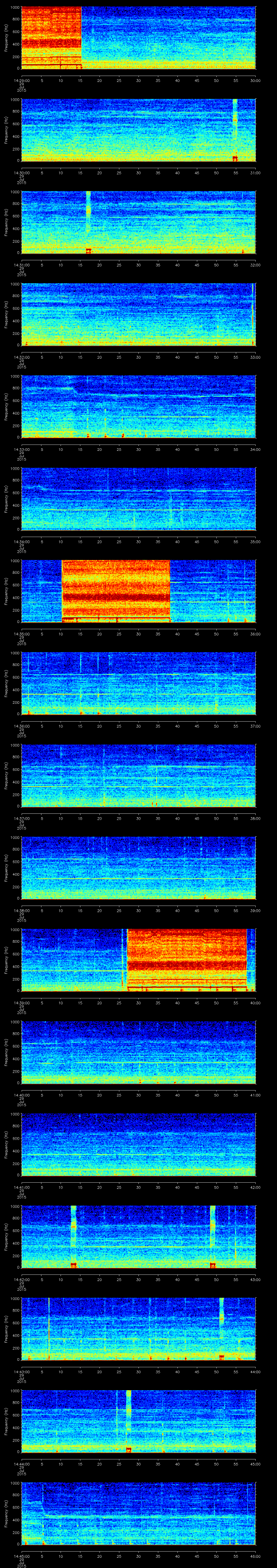Click the narrow vertical burst in the 14:30:00 spectrogram

pos(235,130)
